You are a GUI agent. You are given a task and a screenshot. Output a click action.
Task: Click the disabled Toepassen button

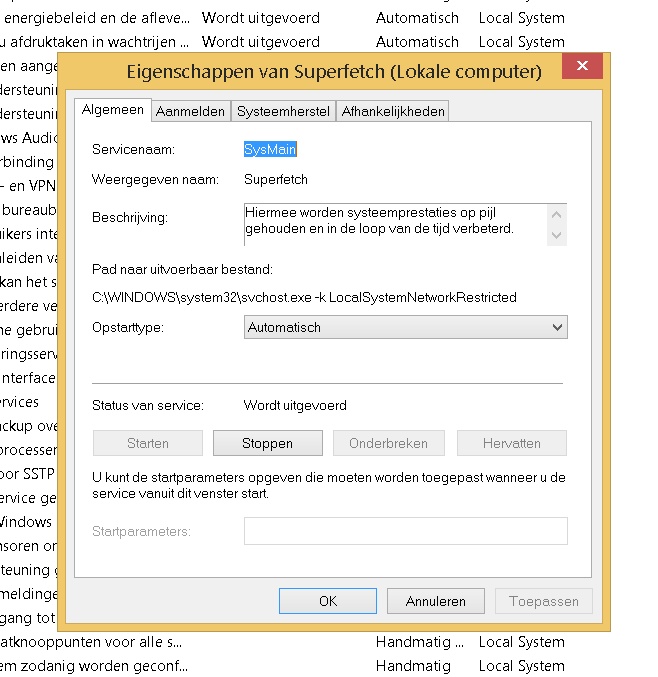pos(544,601)
